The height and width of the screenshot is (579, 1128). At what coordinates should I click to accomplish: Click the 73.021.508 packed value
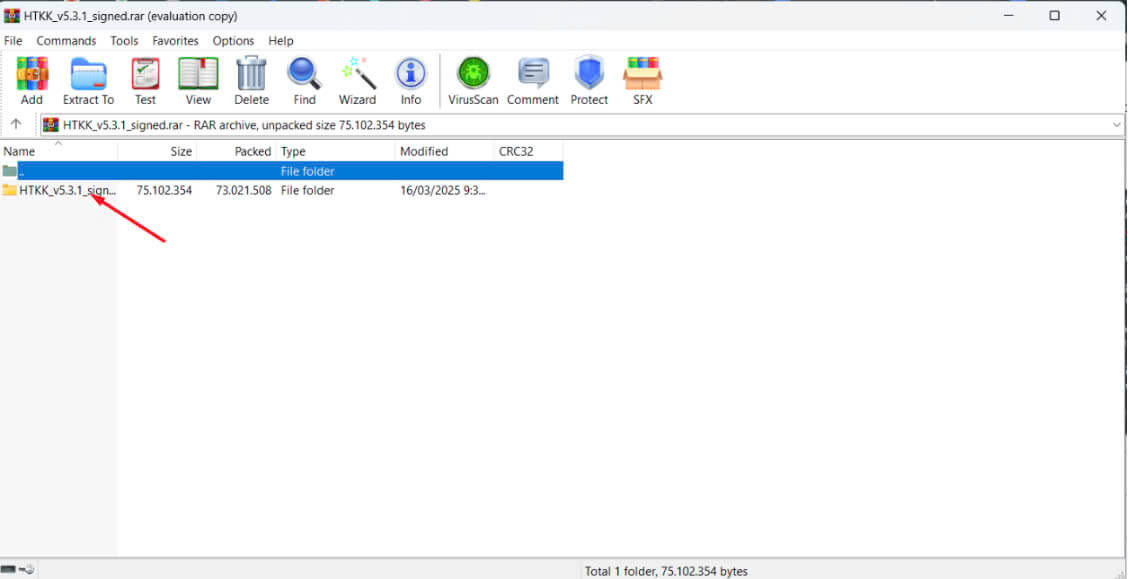(243, 191)
